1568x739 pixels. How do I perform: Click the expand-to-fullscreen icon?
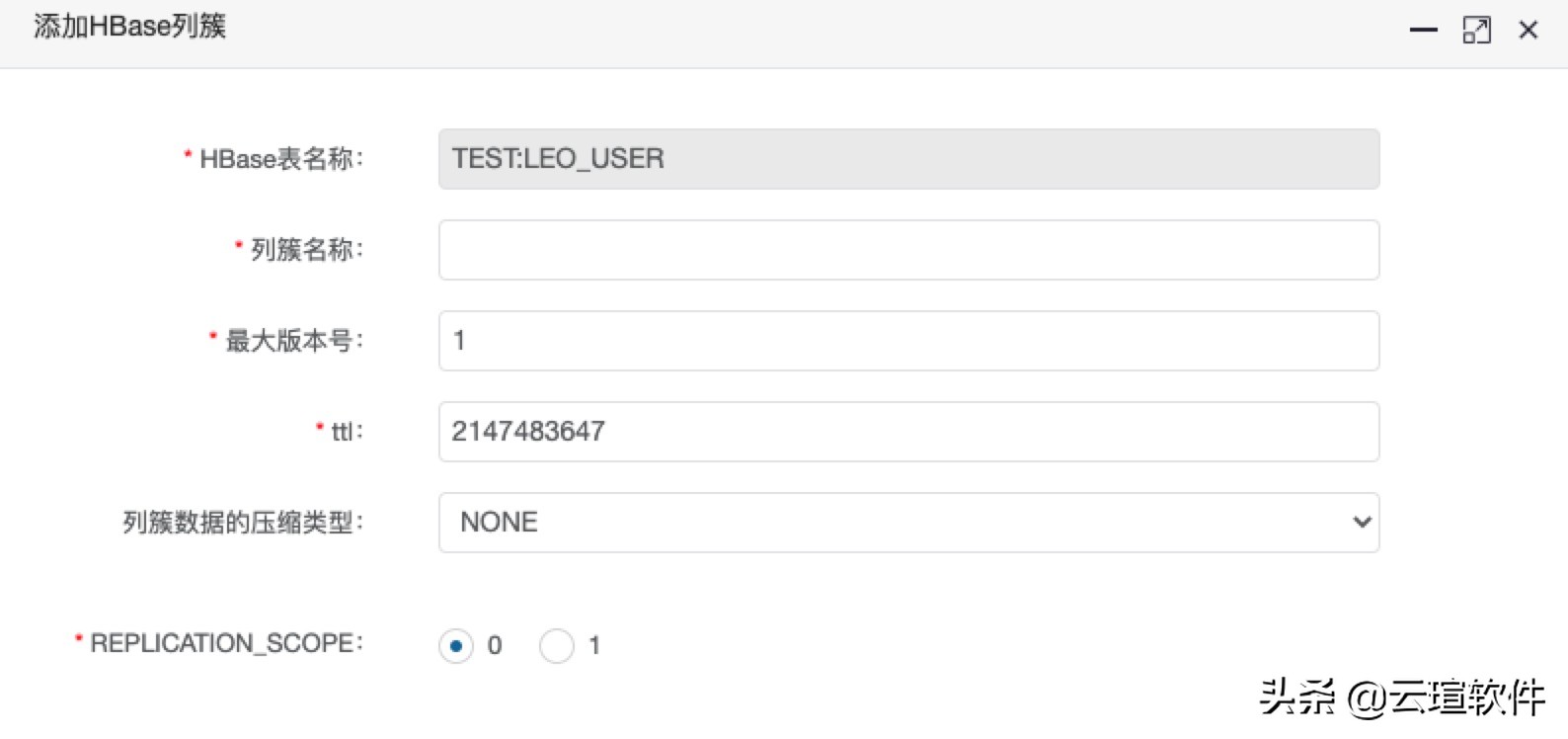pos(1475,31)
